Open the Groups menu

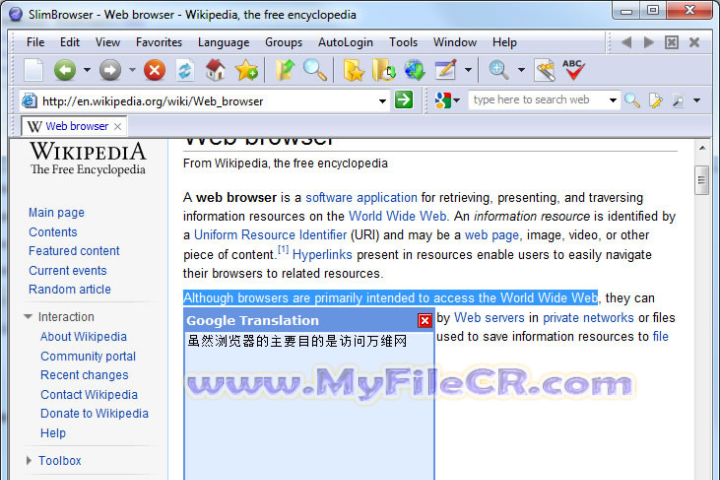click(x=283, y=42)
